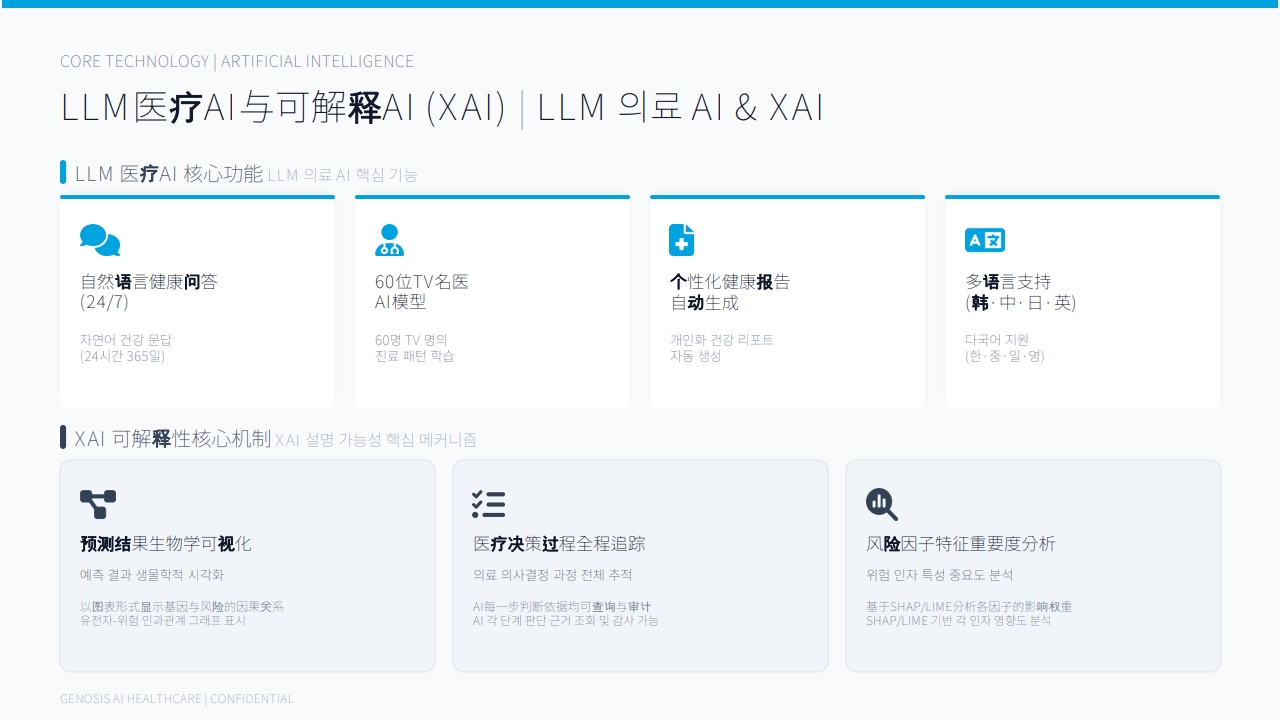Click the LLM 医疗AI 核心功能 section heading
The width and height of the screenshot is (1280, 720).
click(169, 174)
